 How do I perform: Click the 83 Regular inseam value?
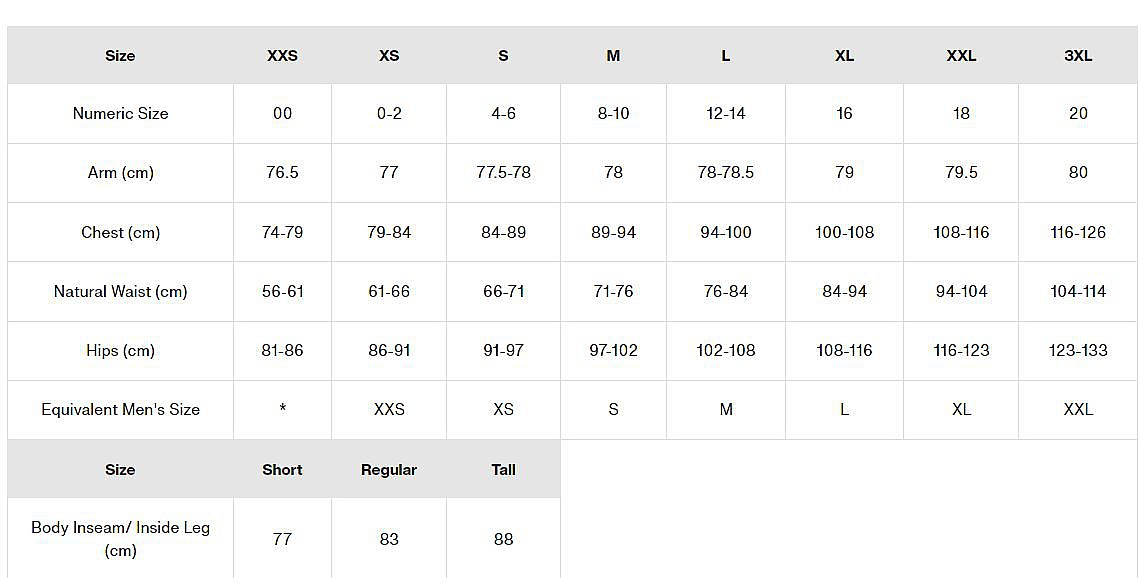[x=389, y=540]
